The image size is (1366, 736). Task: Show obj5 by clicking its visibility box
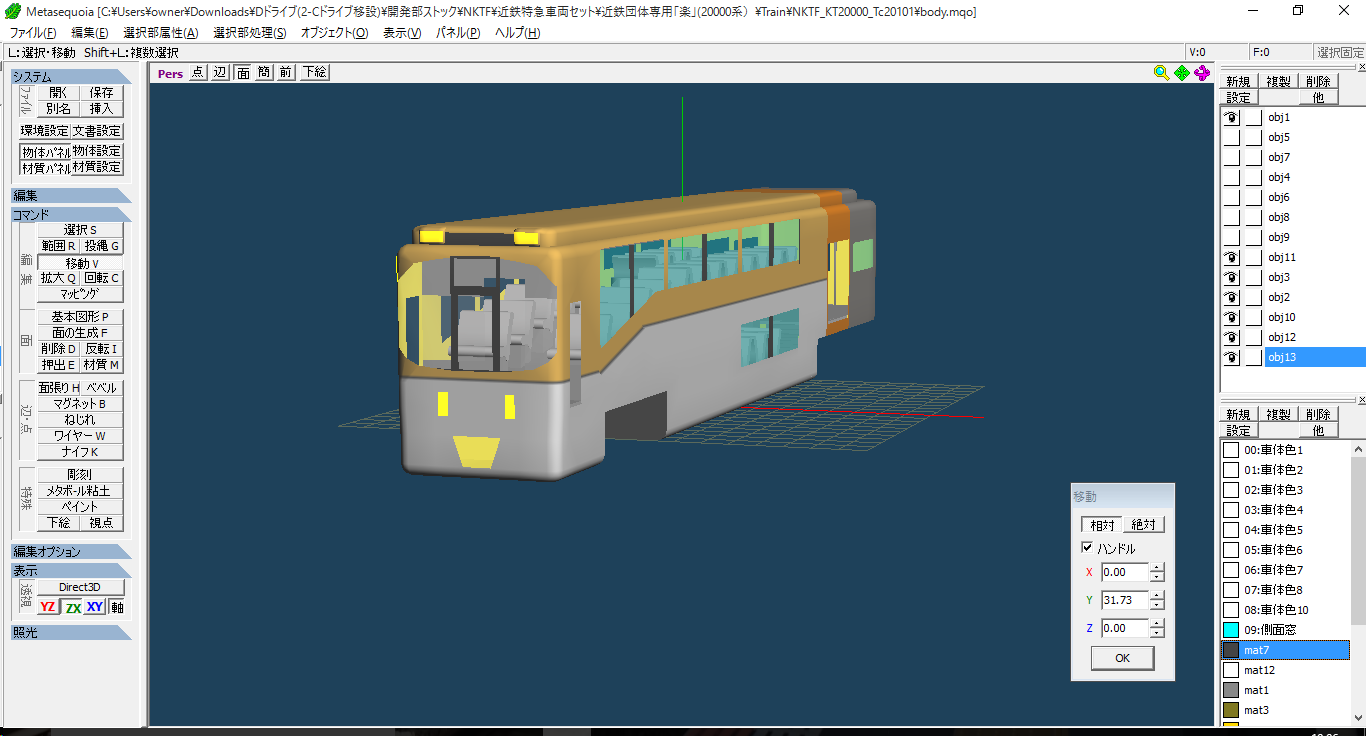1232,137
